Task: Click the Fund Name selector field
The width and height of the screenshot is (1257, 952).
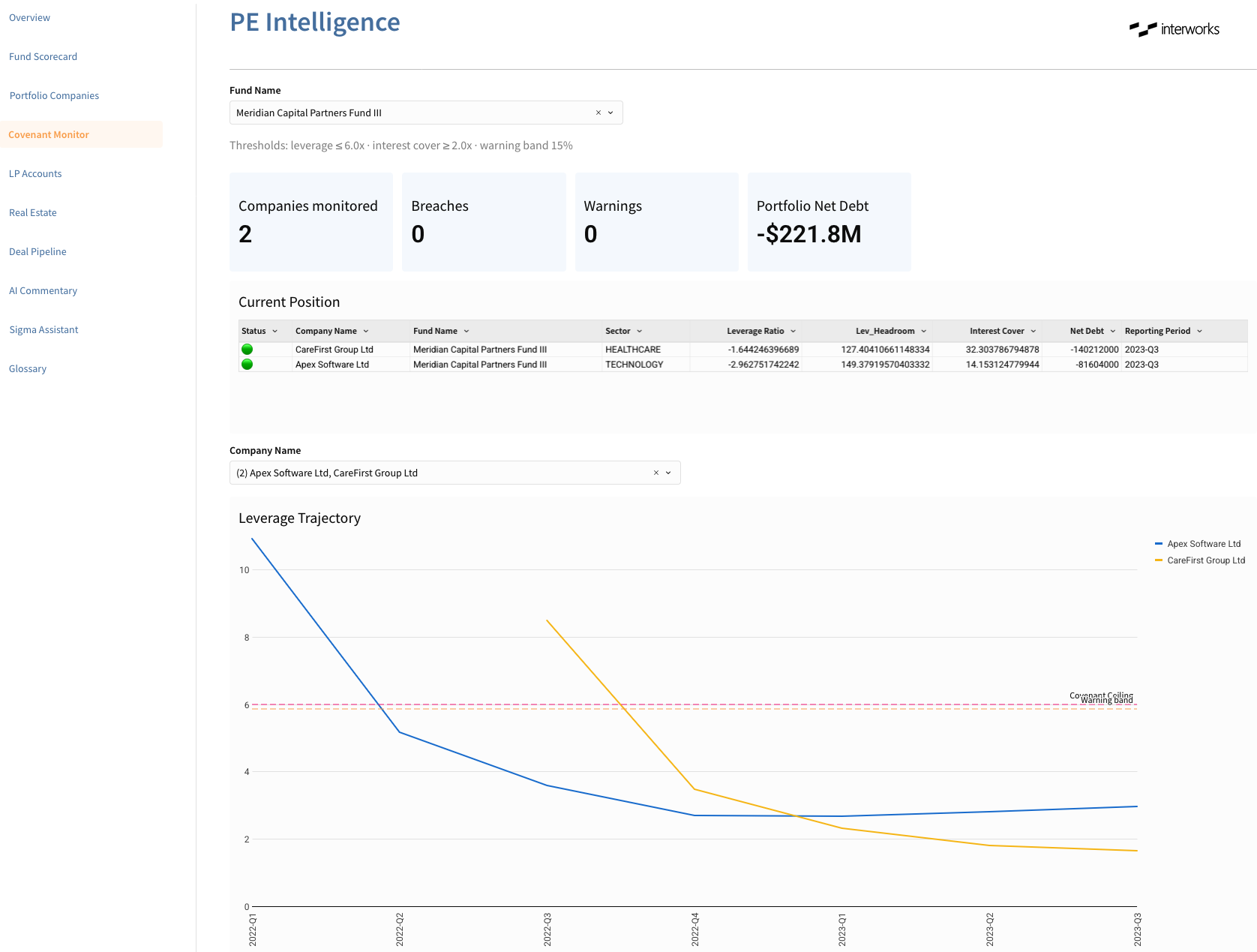Action: click(x=426, y=113)
